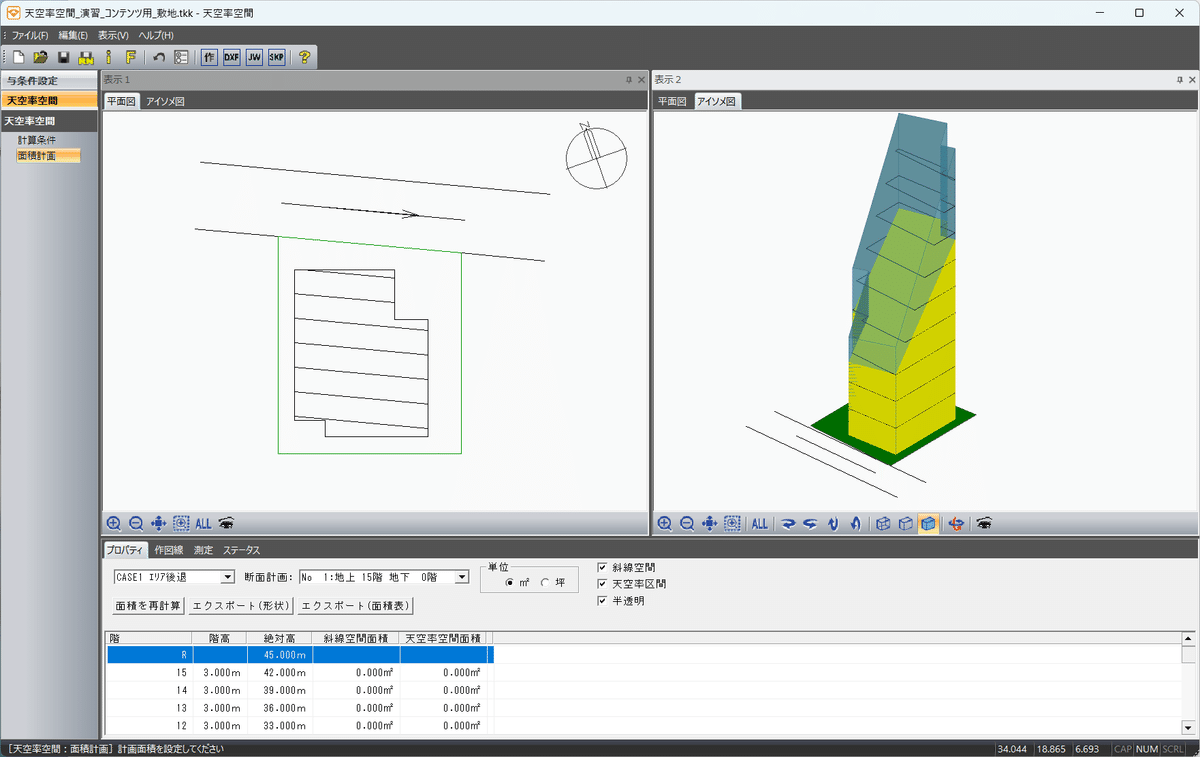
Task: Activate the pan tool in 表示1 toolbar
Action: point(159,523)
